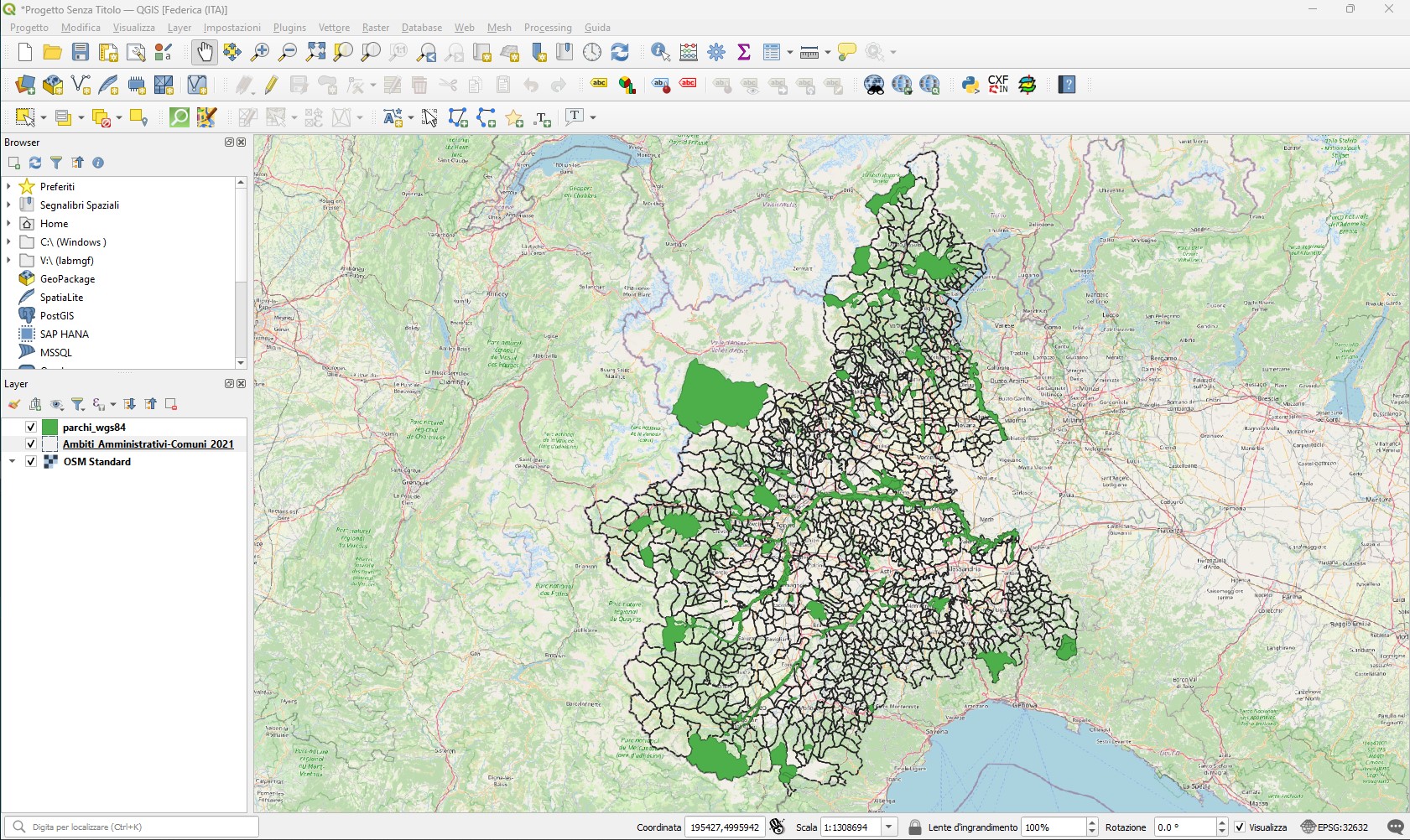This screenshot has height=840, width=1410.
Task: Open the Vettore menu
Action: click(334, 28)
